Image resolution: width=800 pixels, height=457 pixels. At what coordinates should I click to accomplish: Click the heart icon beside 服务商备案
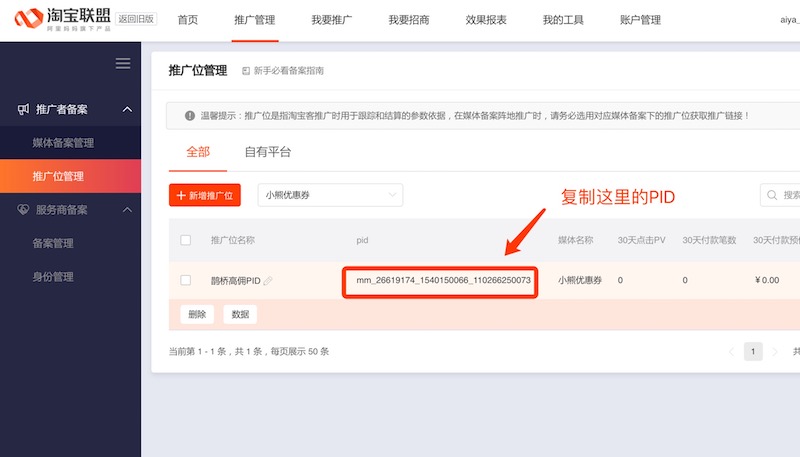pos(23,210)
